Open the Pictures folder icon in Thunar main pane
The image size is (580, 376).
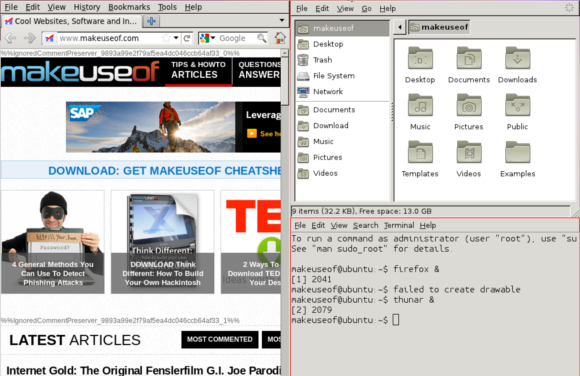[469, 105]
